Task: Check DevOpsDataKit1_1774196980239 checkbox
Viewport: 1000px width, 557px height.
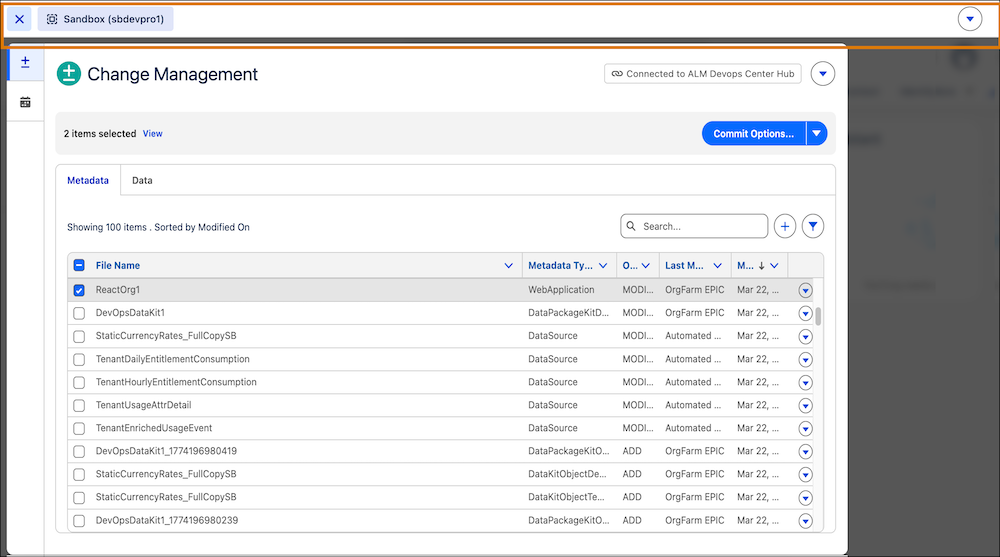Action: coord(79,521)
